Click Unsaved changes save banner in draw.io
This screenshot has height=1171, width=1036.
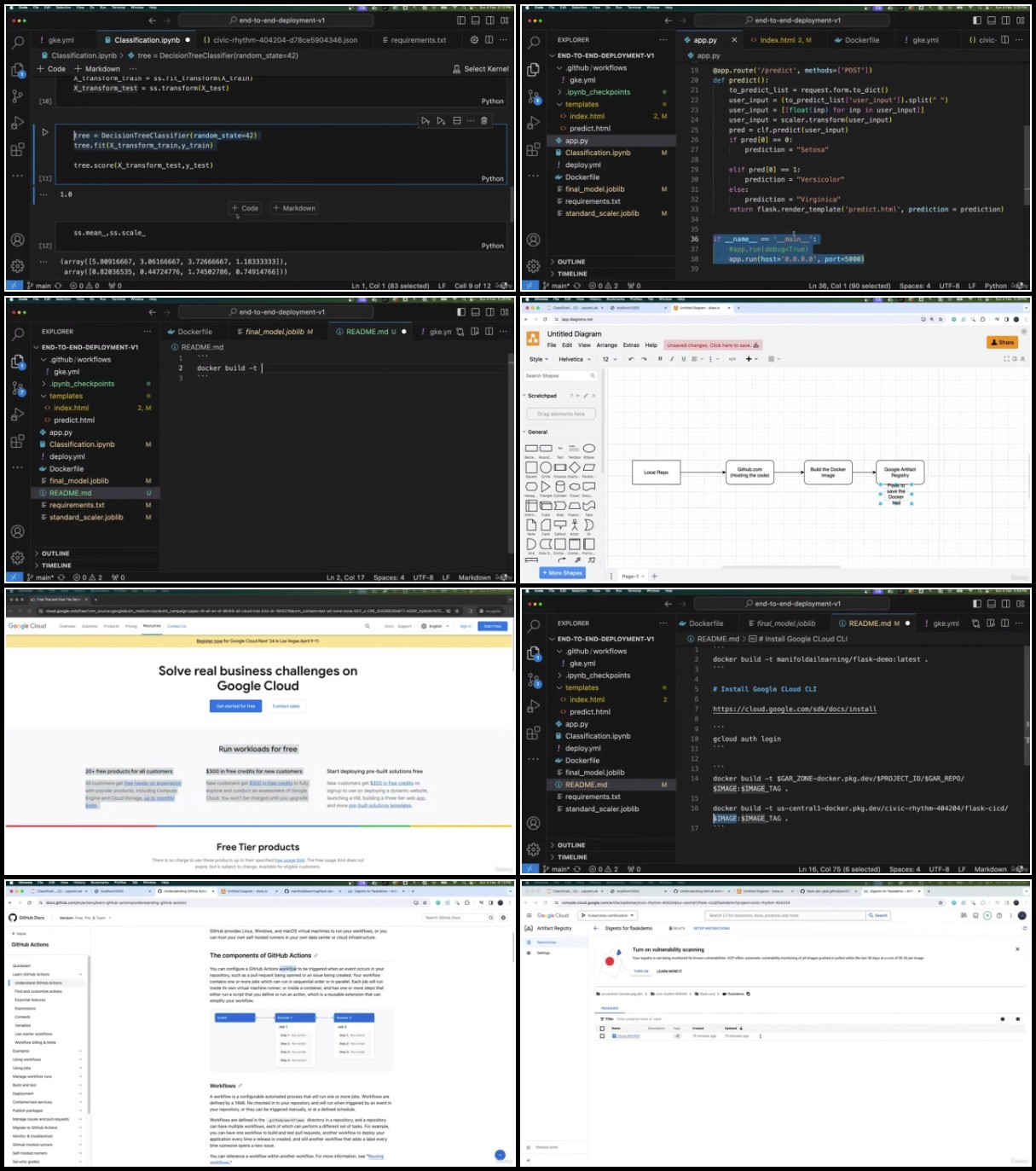[713, 345]
